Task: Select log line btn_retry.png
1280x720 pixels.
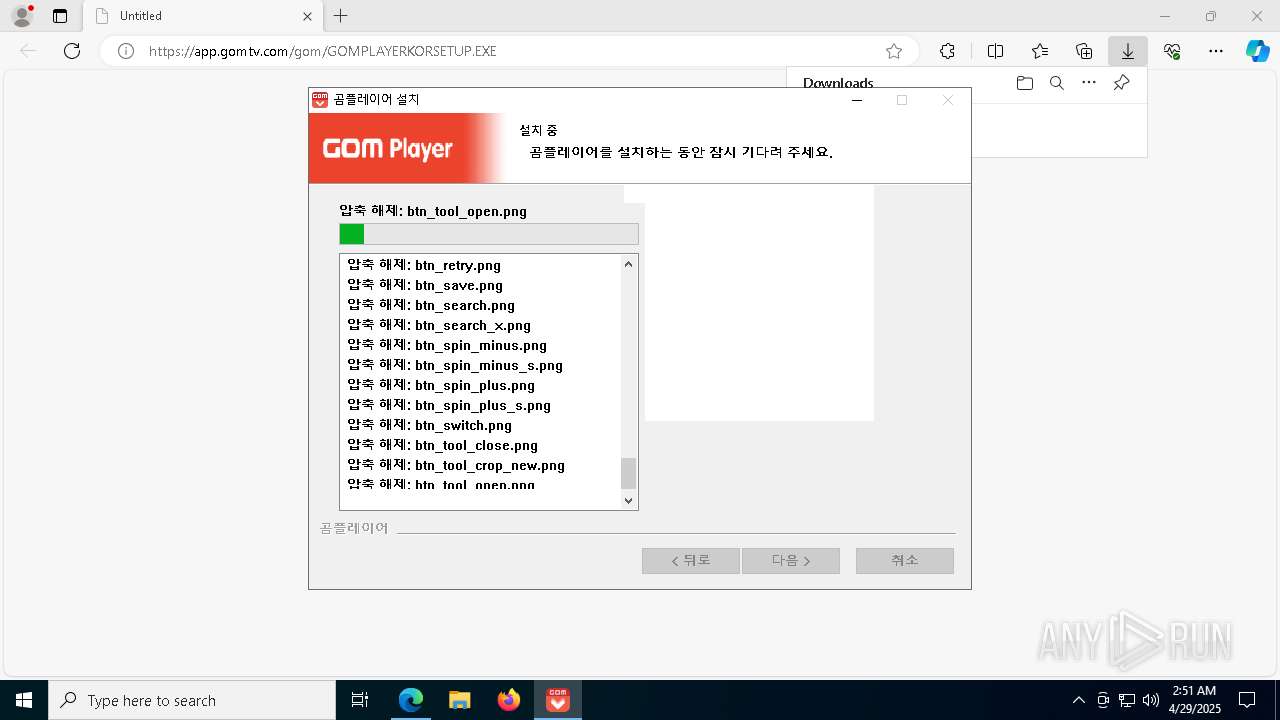Action: tap(424, 265)
